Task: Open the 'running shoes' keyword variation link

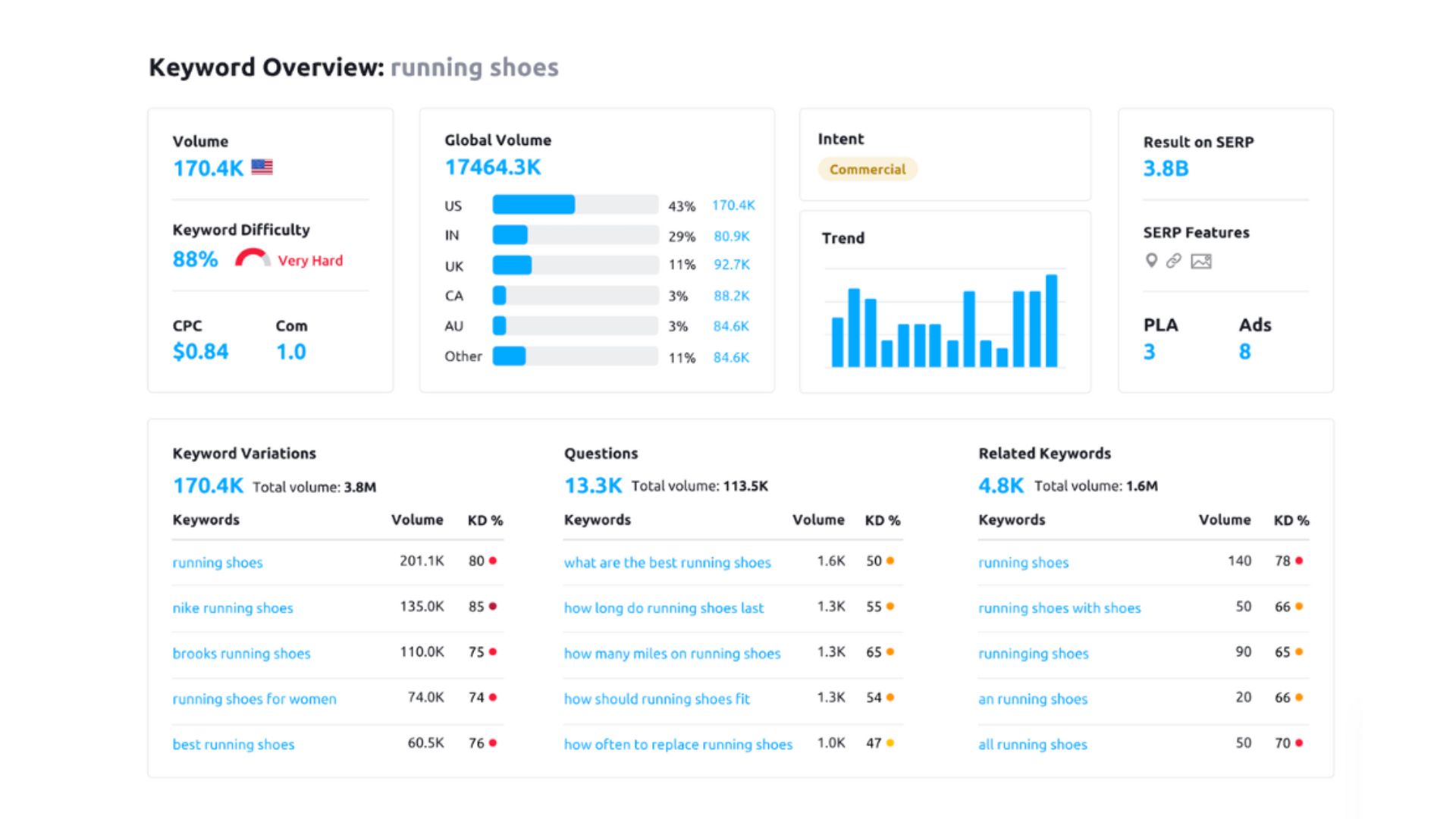Action: 217,563
